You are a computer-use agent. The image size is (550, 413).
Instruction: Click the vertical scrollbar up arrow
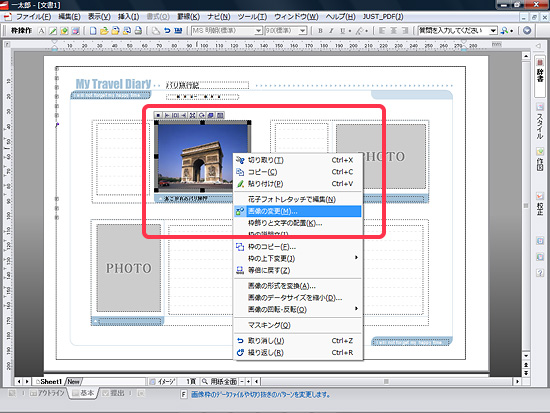[526, 56]
